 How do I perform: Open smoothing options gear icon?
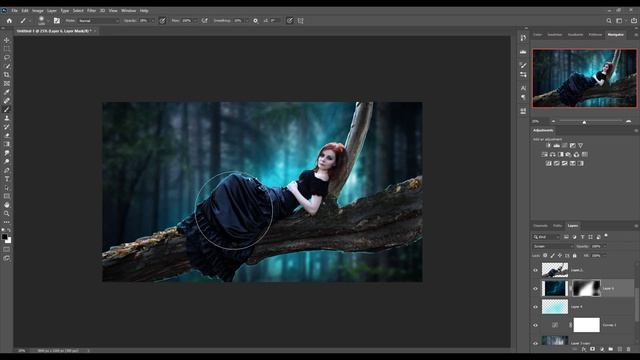[256, 20]
